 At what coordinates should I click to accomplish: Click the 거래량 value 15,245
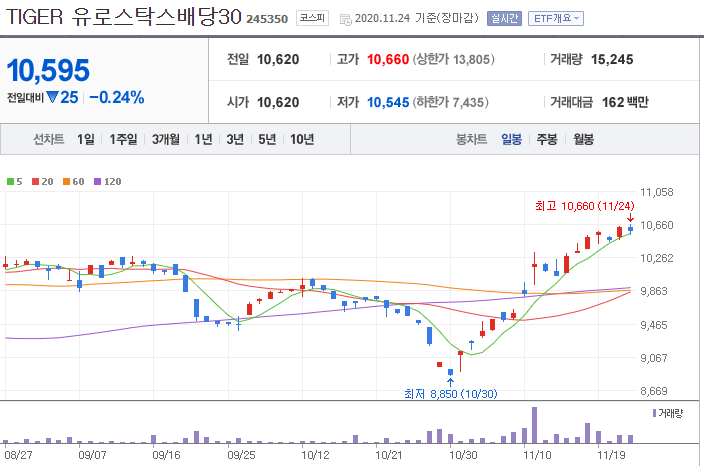point(612,59)
